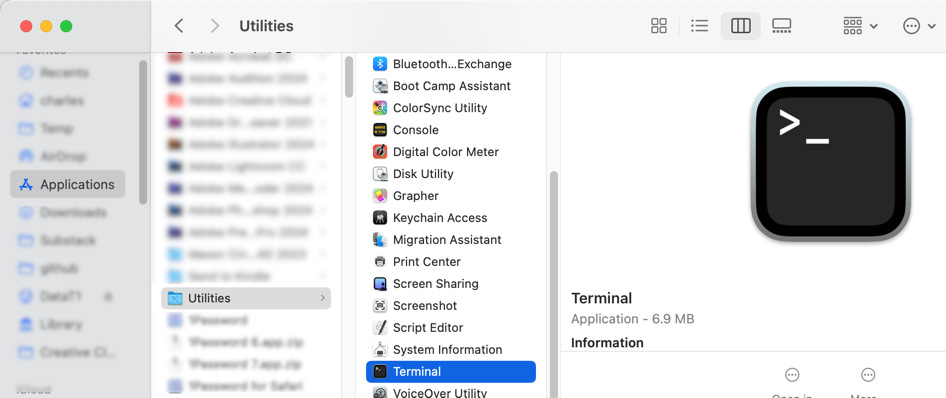Click the Print Center icon
946x398 pixels.
[x=379, y=262]
